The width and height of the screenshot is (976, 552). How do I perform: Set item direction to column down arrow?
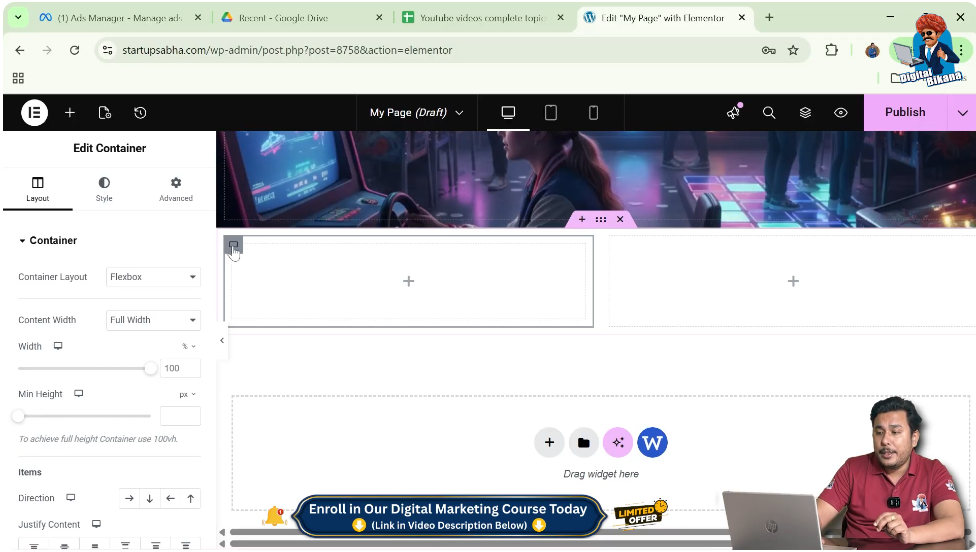[x=150, y=498]
